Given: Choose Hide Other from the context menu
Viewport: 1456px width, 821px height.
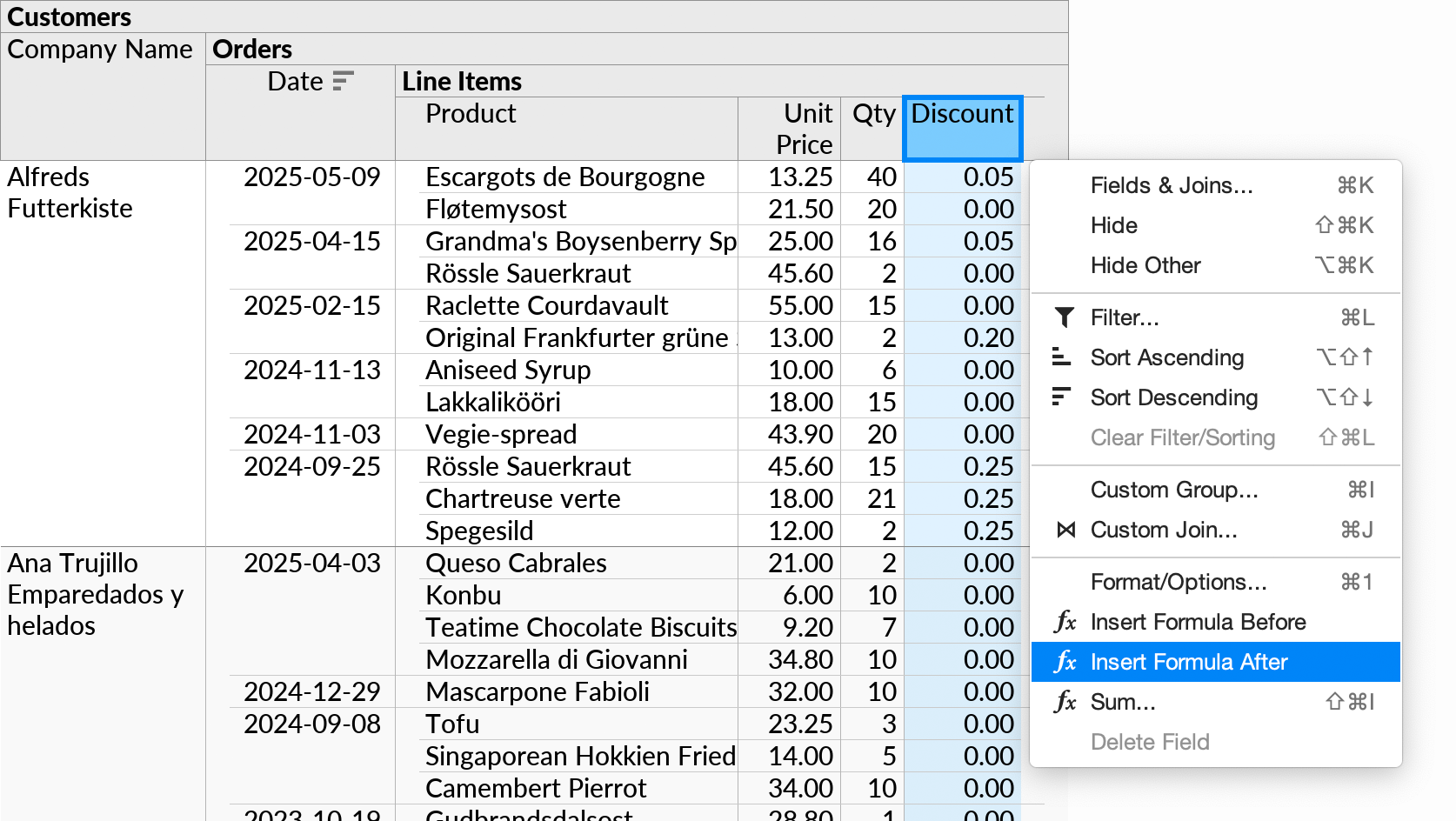Looking at the screenshot, I should (1145, 265).
